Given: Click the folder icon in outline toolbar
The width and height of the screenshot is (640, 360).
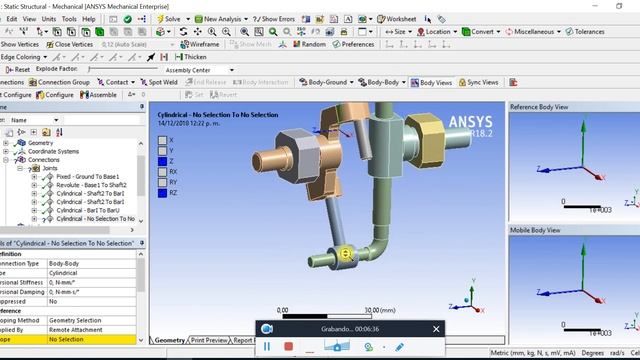Looking at the screenshot, I should click(46, 132).
